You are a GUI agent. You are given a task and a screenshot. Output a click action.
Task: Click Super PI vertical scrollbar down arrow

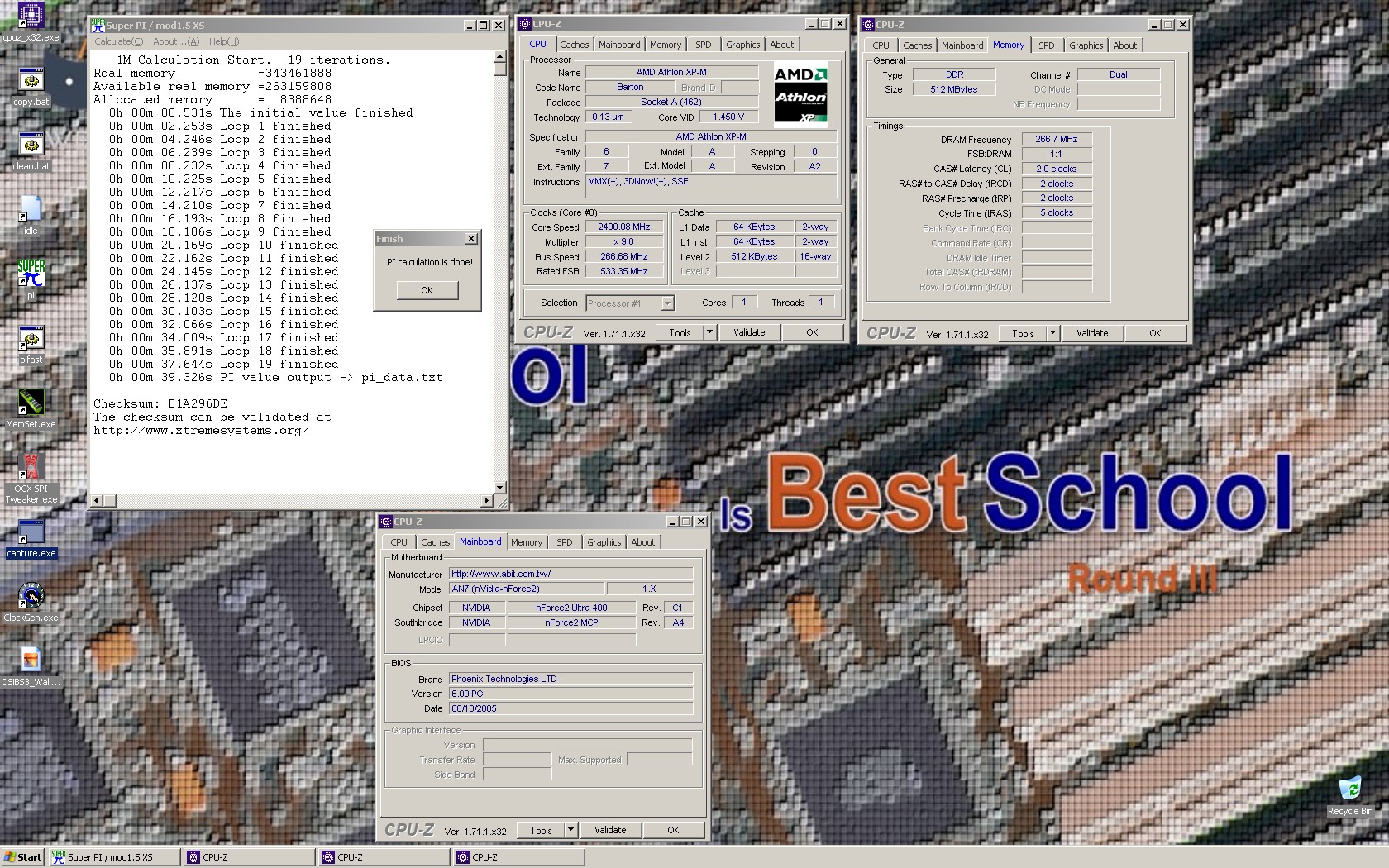(x=499, y=488)
